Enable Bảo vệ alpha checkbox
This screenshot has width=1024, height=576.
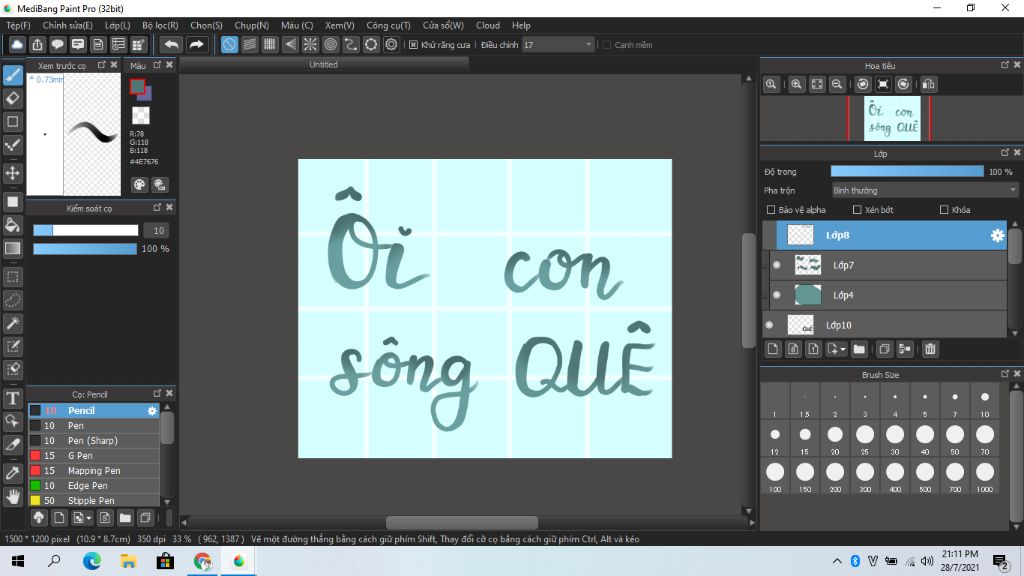tap(771, 210)
